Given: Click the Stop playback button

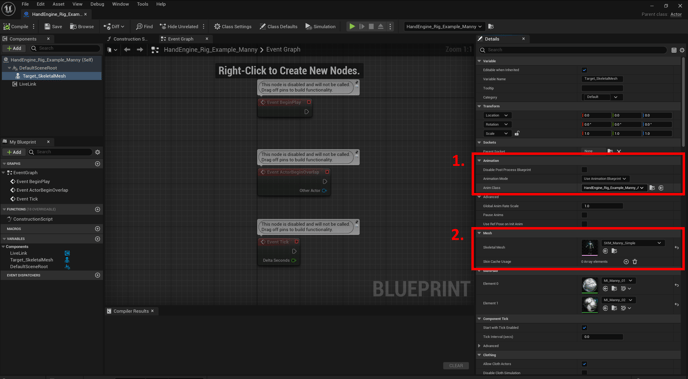Looking at the screenshot, I should pos(371,26).
